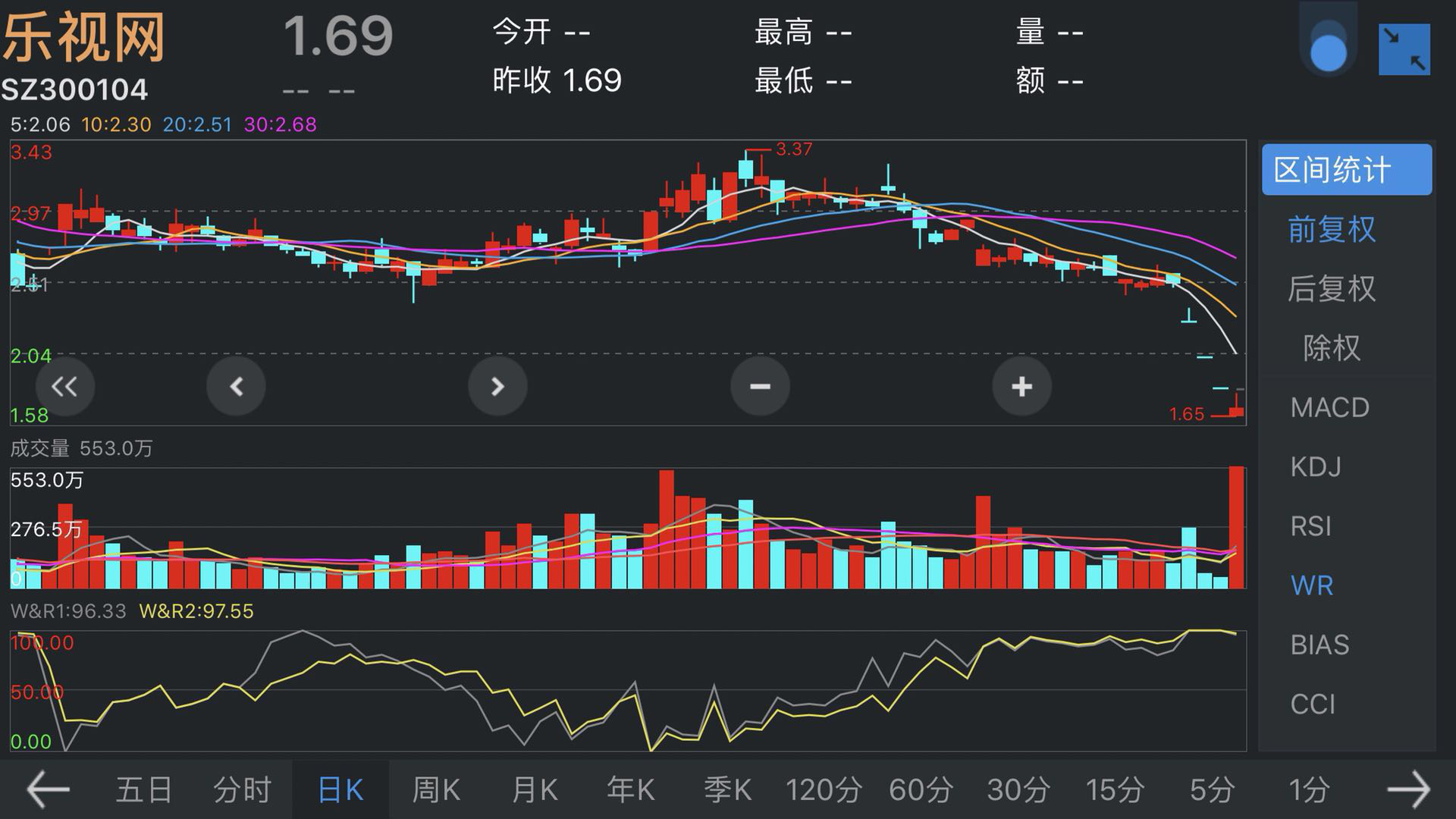The image size is (1456, 819).
Task: Switch to 月K monthly chart
Action: 534,789
